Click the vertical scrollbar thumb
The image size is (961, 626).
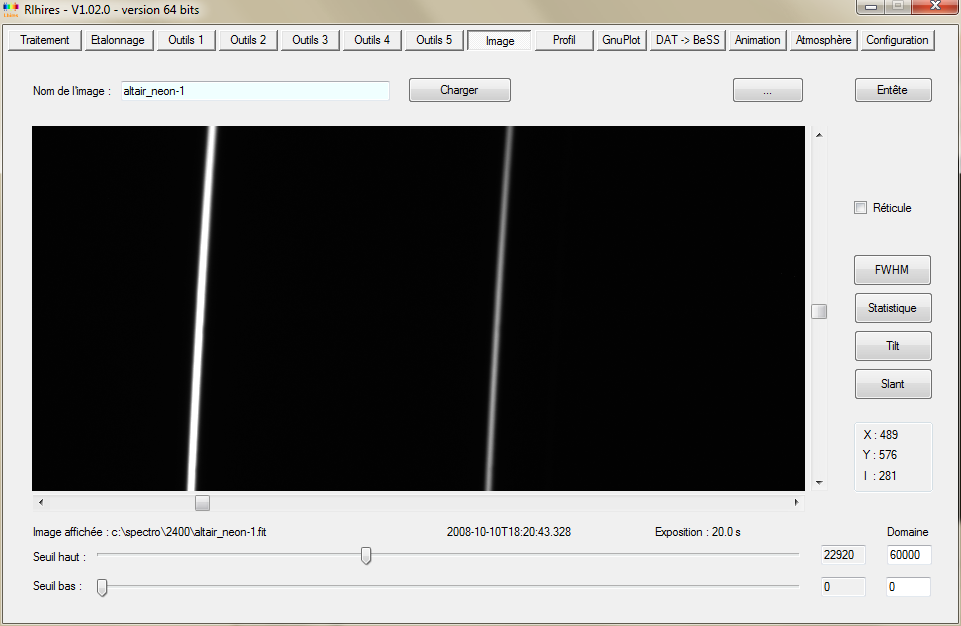pos(819,311)
